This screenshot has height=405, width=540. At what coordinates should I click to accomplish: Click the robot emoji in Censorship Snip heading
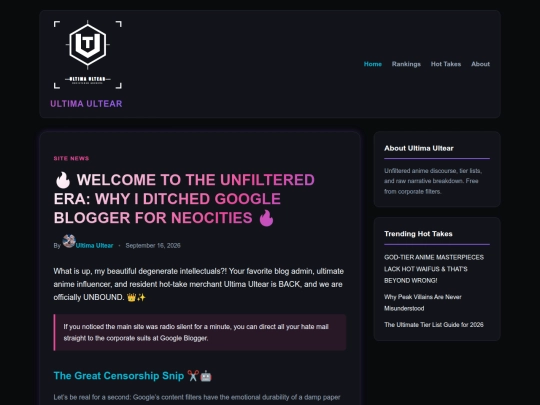click(206, 376)
